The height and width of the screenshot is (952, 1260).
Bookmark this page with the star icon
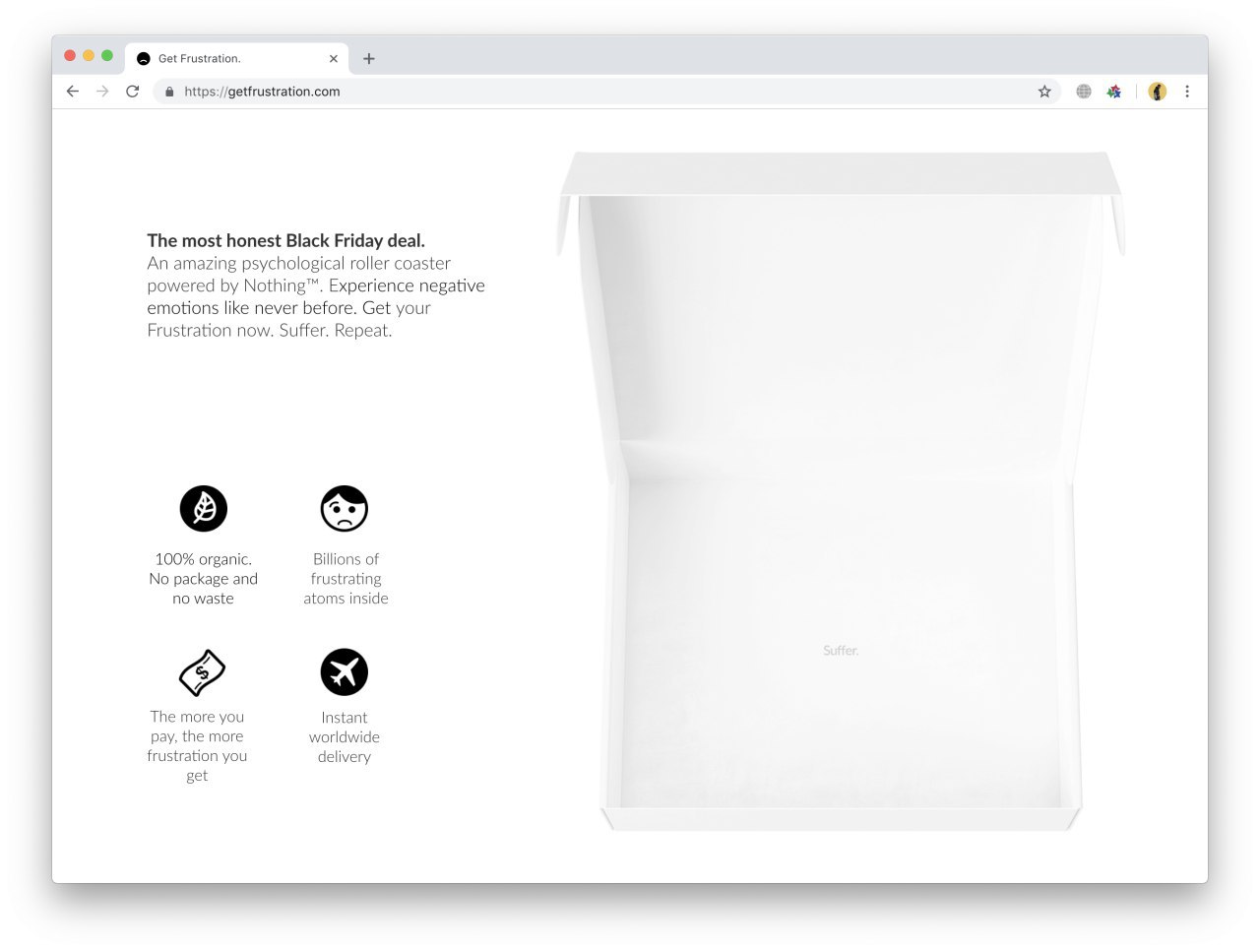click(1044, 92)
